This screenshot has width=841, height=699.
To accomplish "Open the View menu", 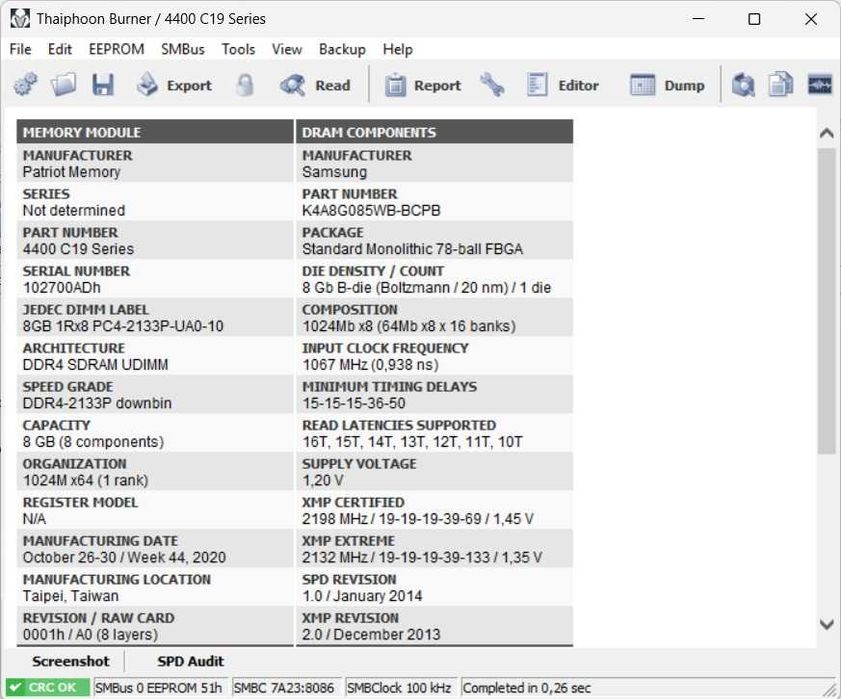I will [x=287, y=49].
